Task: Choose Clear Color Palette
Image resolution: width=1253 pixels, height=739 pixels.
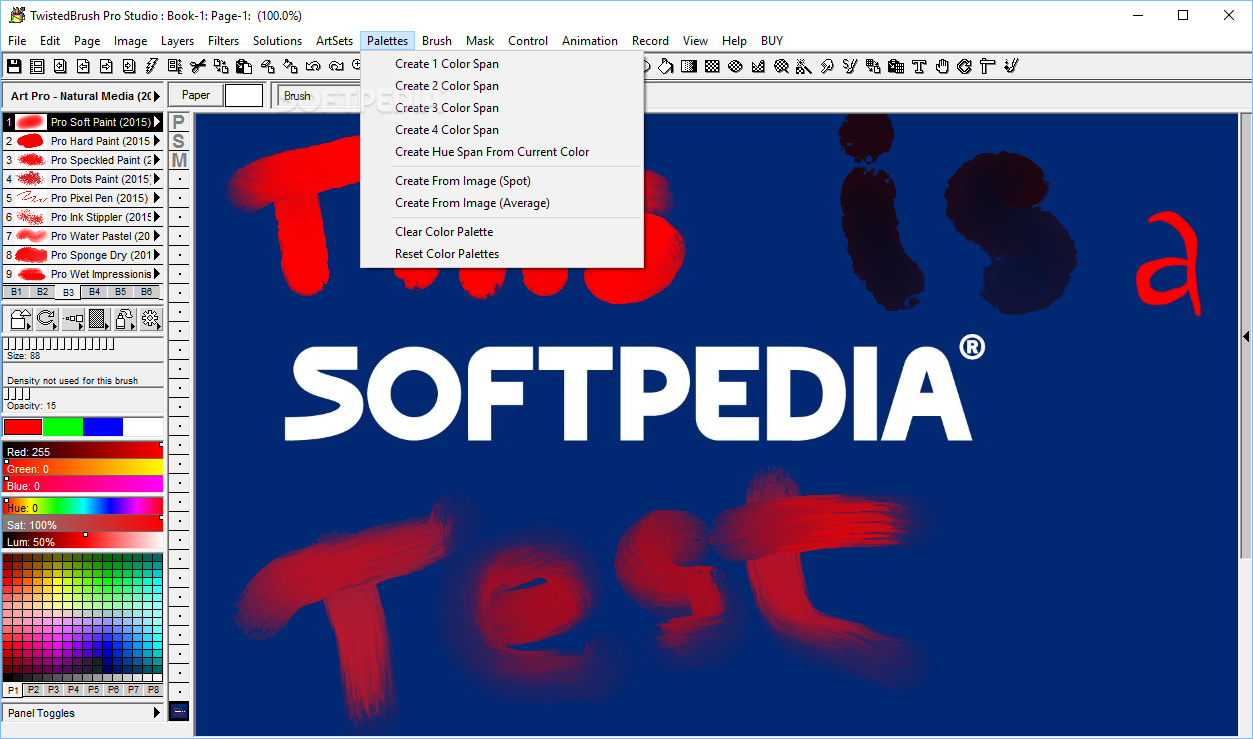Action: (x=502, y=232)
